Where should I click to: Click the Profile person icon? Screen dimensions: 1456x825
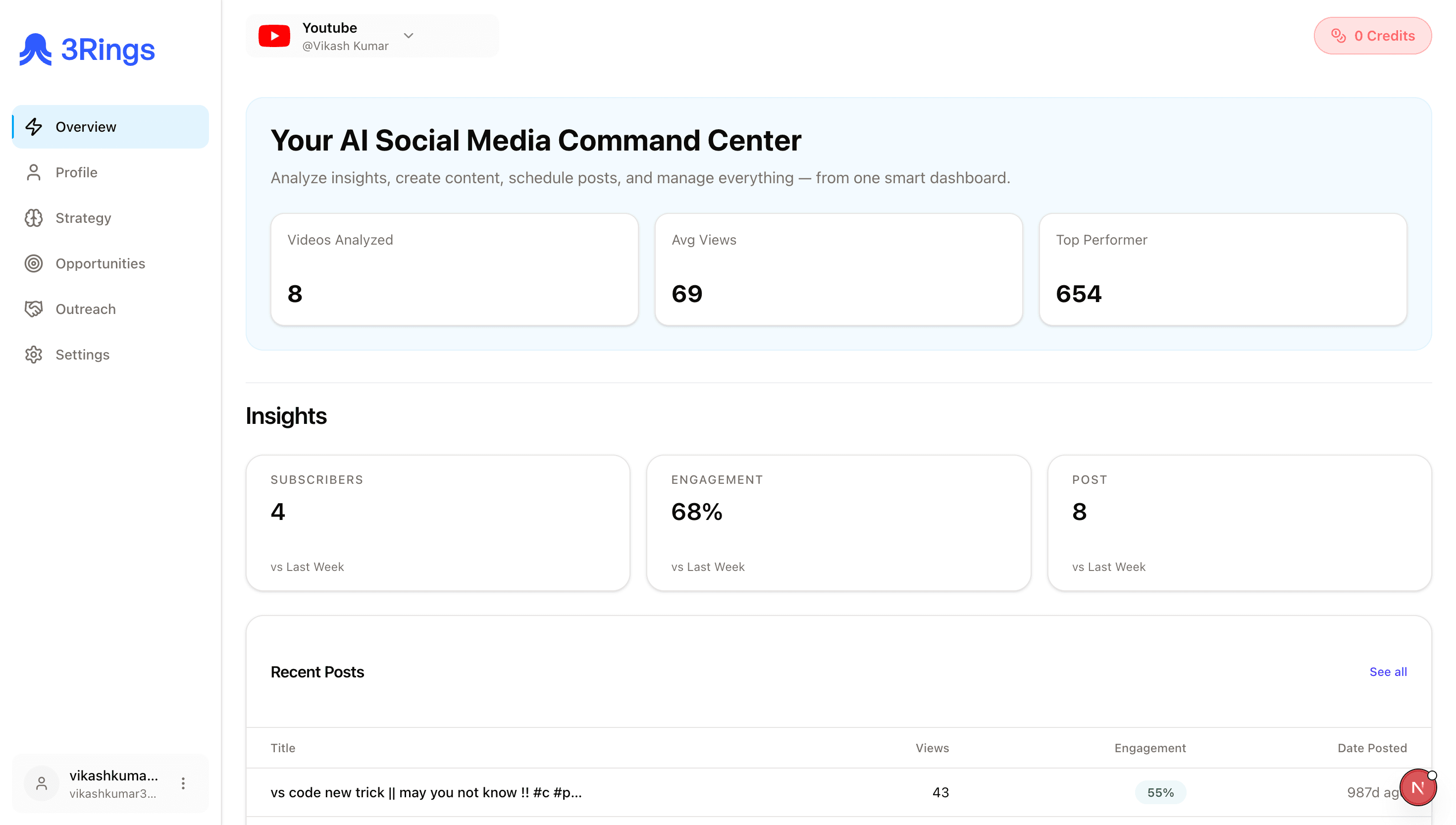pos(33,172)
